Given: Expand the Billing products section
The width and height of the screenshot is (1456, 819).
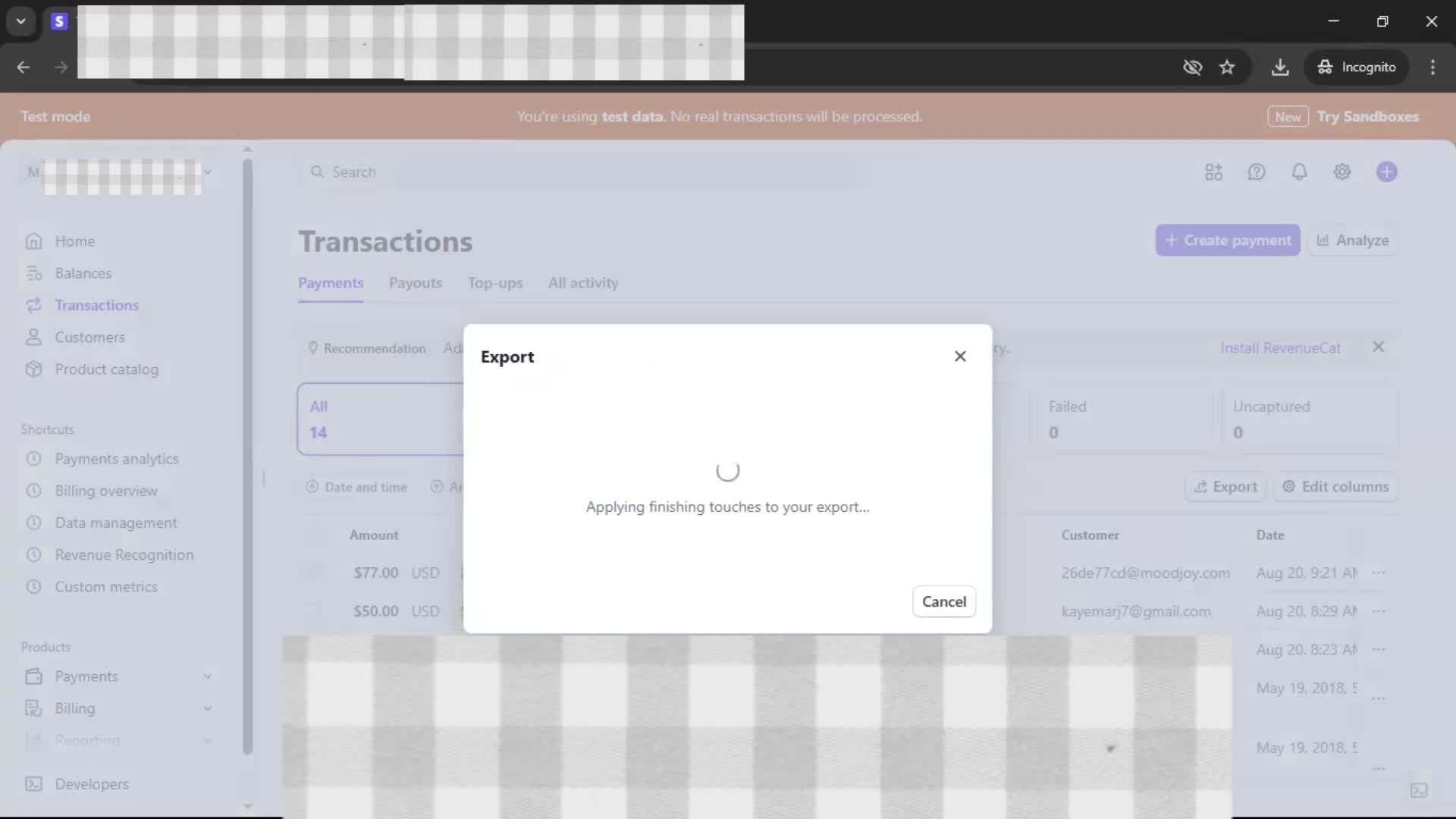Looking at the screenshot, I should (207, 708).
